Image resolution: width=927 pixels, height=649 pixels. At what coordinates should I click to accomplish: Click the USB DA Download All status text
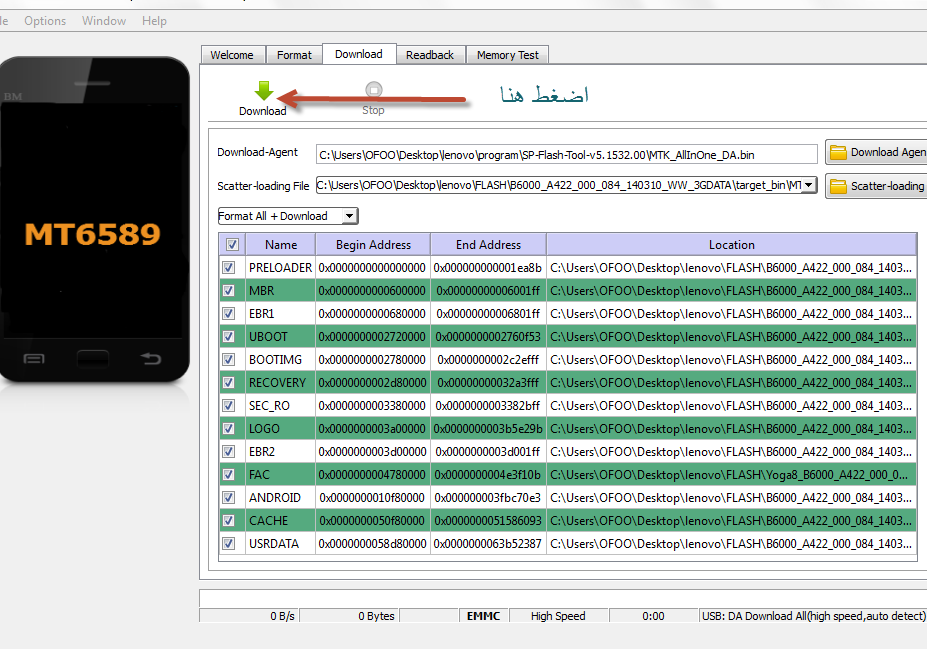click(x=813, y=616)
